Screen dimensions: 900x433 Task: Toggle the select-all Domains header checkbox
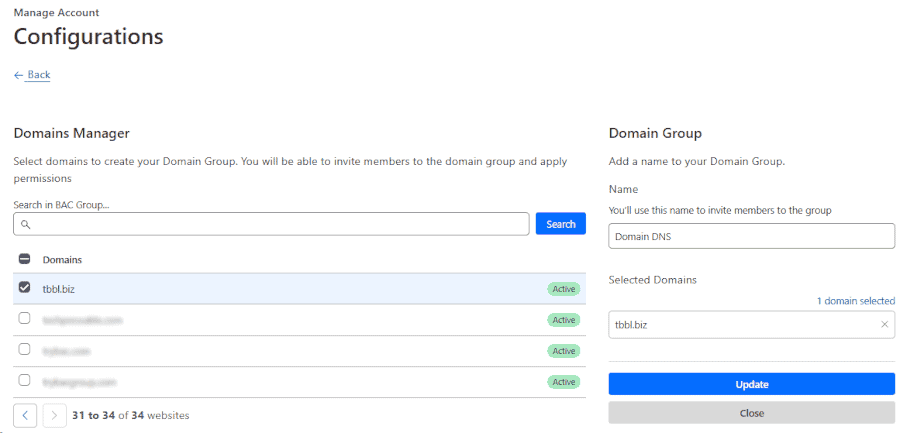coord(25,259)
